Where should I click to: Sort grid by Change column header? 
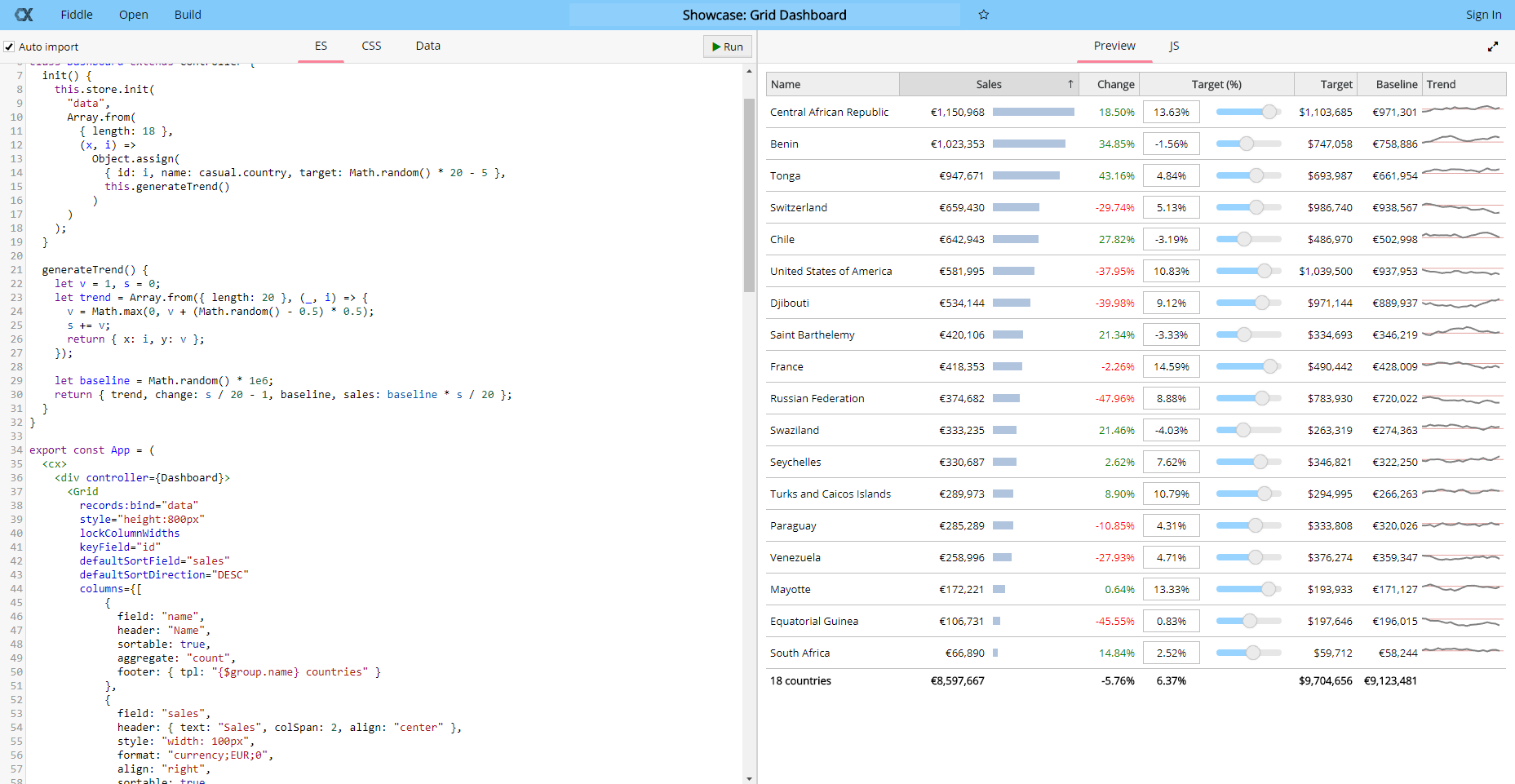coord(1109,84)
